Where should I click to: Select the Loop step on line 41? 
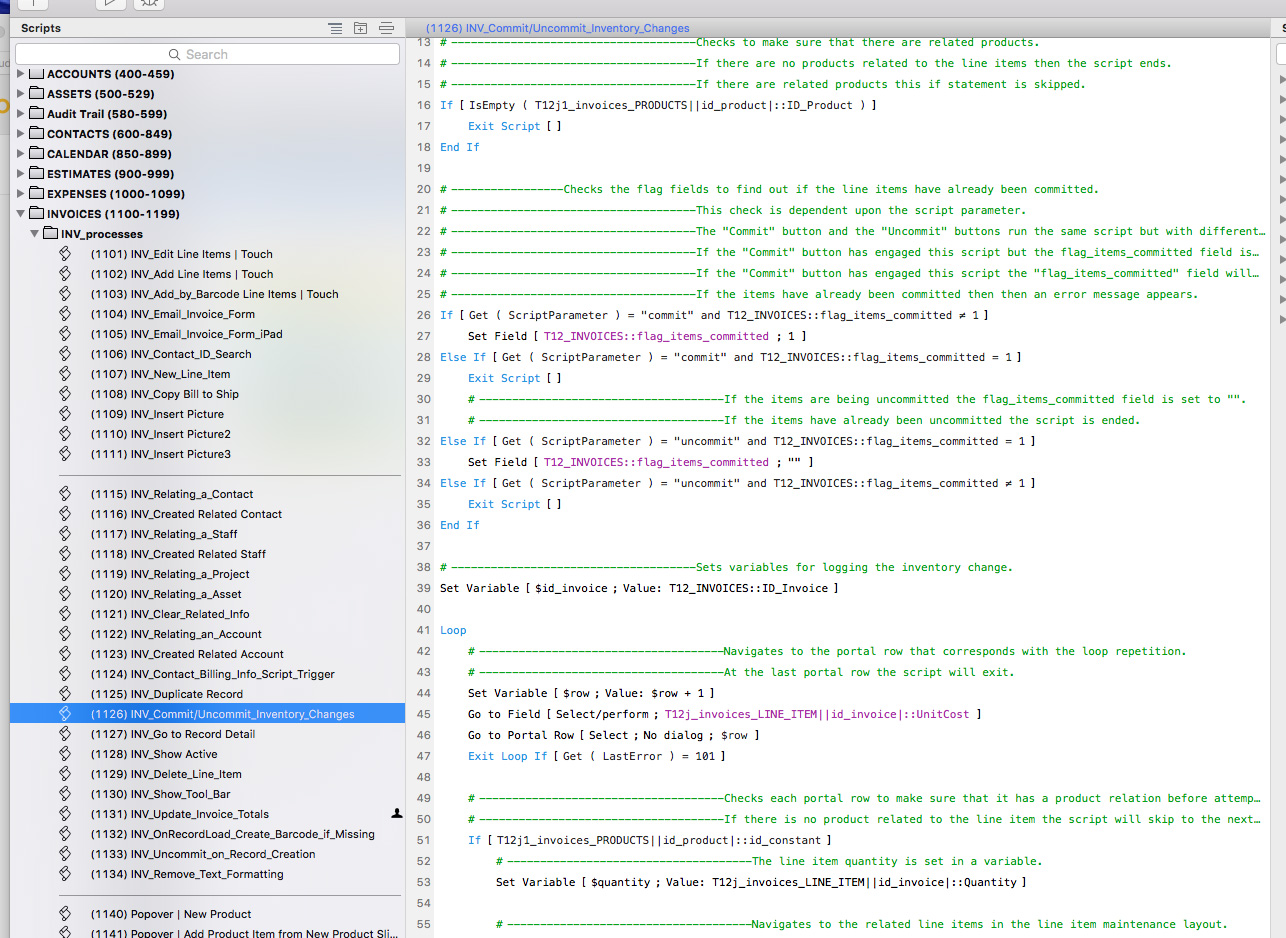453,630
